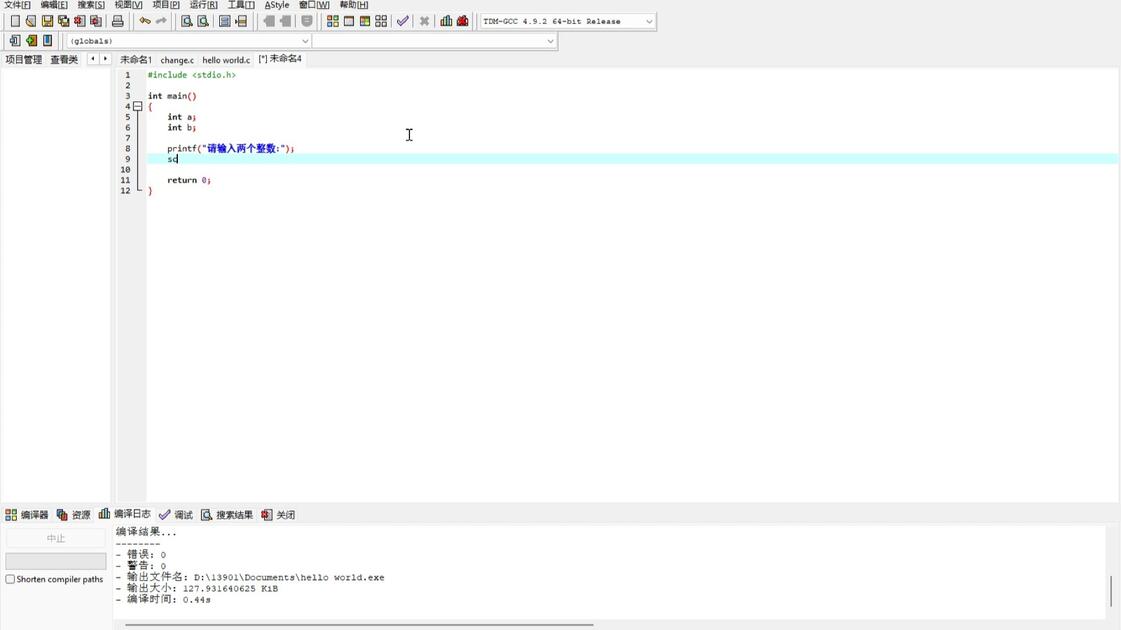Collapse the main function code fold
Image resolution: width=1121 pixels, height=630 pixels.
pos(138,107)
